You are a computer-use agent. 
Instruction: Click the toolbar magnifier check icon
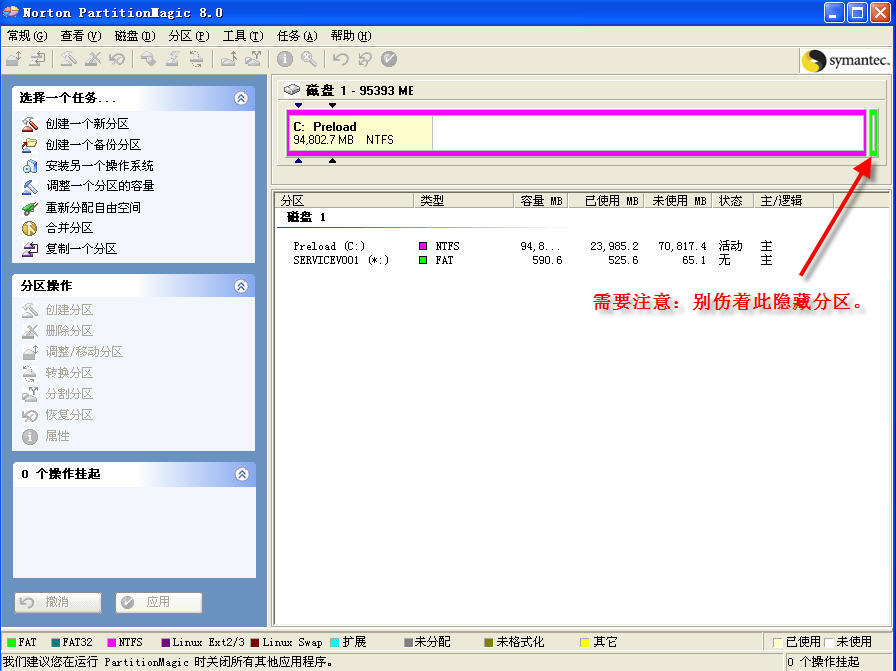point(309,59)
